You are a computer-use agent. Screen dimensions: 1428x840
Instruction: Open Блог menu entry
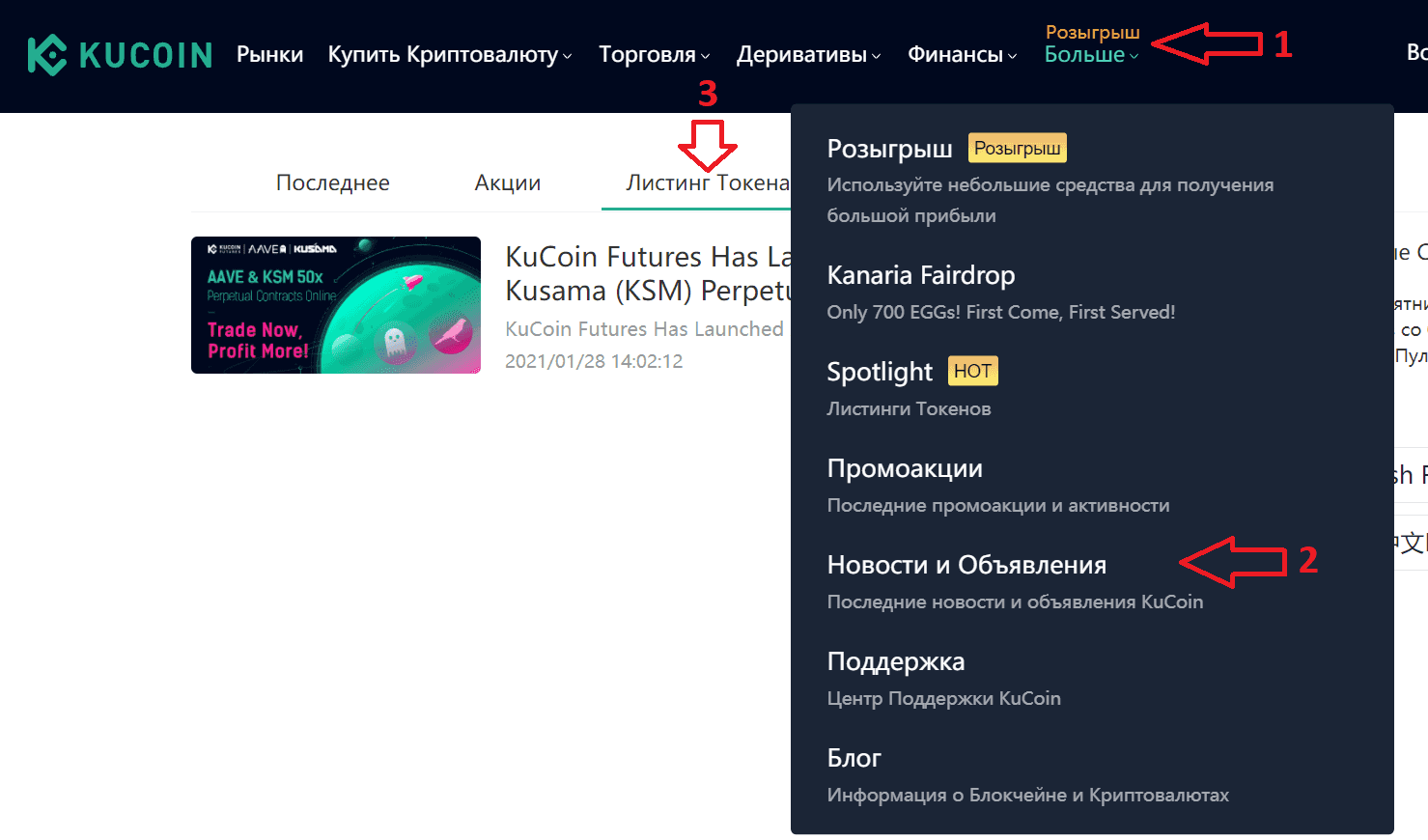coord(854,758)
